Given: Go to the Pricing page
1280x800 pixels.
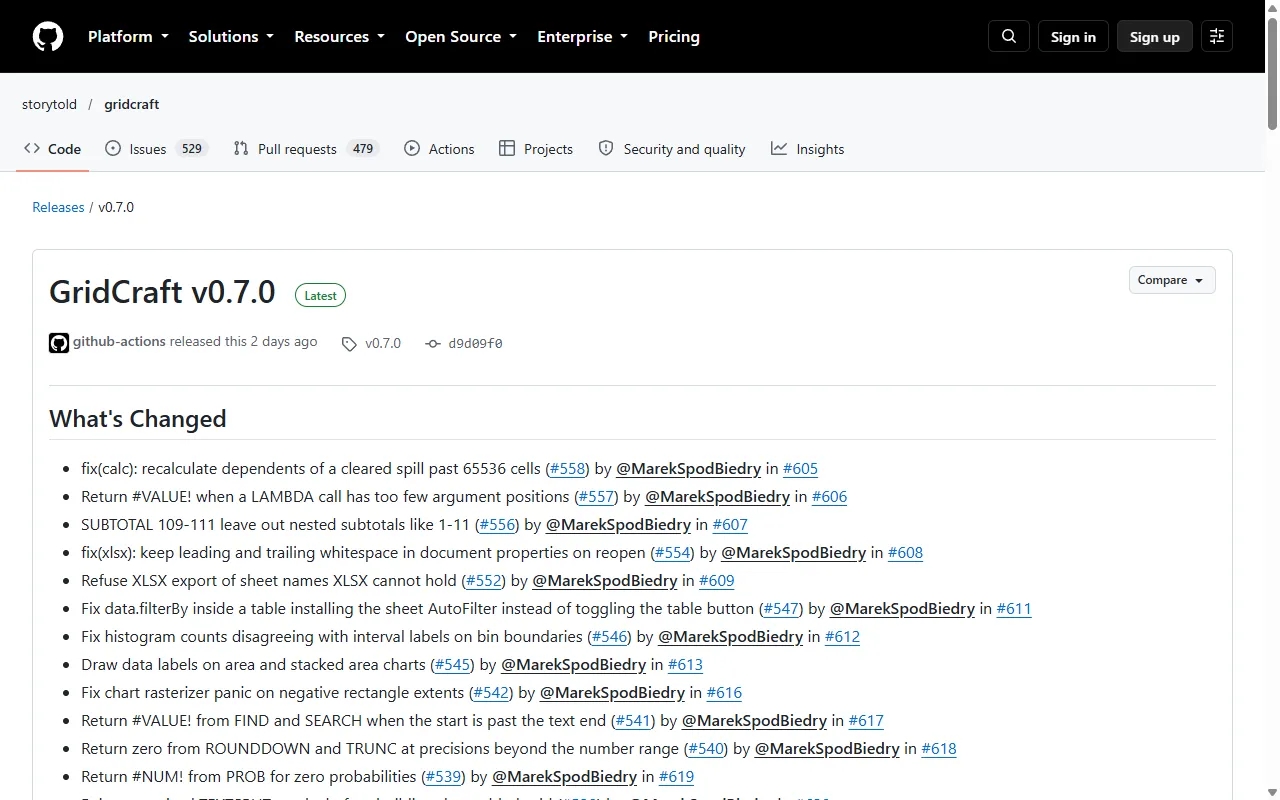Looking at the screenshot, I should (x=674, y=37).
